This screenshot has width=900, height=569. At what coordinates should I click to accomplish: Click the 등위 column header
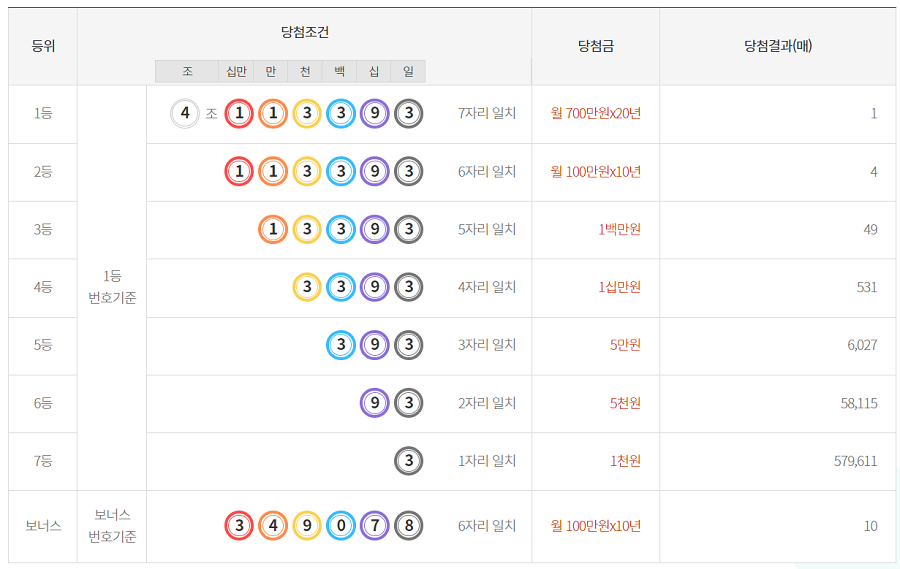pyautogui.click(x=43, y=47)
